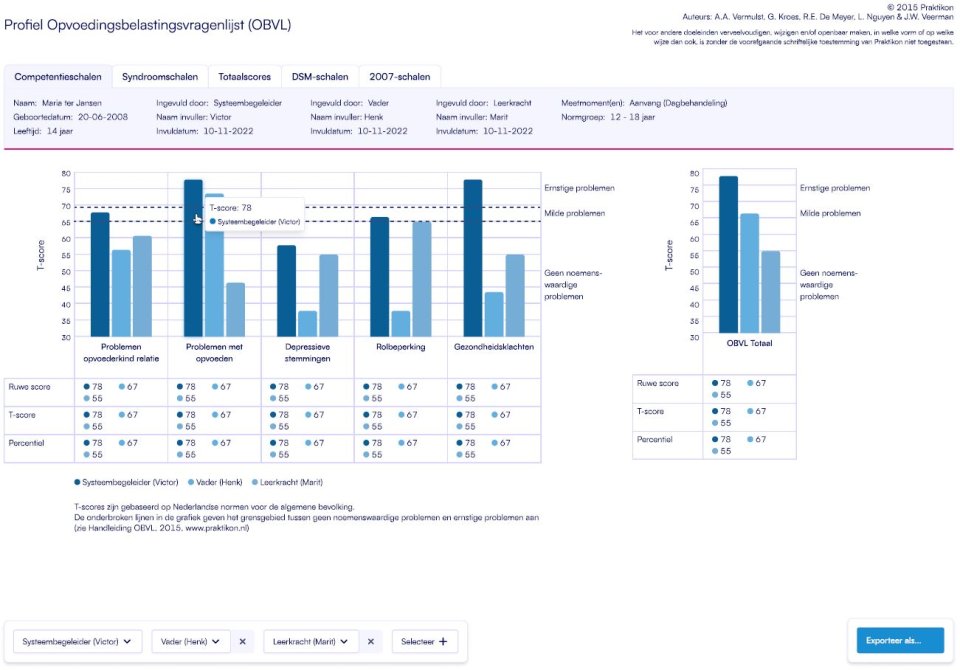This screenshot has width=960, height=670.
Task: Select the shortest bar under Rolbeperking
Action: 401,323
